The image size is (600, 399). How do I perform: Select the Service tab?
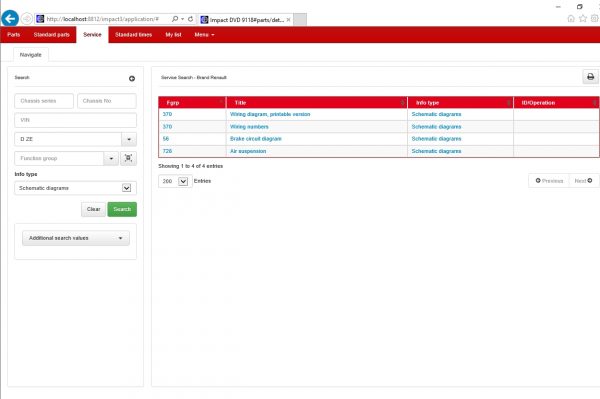(92, 35)
